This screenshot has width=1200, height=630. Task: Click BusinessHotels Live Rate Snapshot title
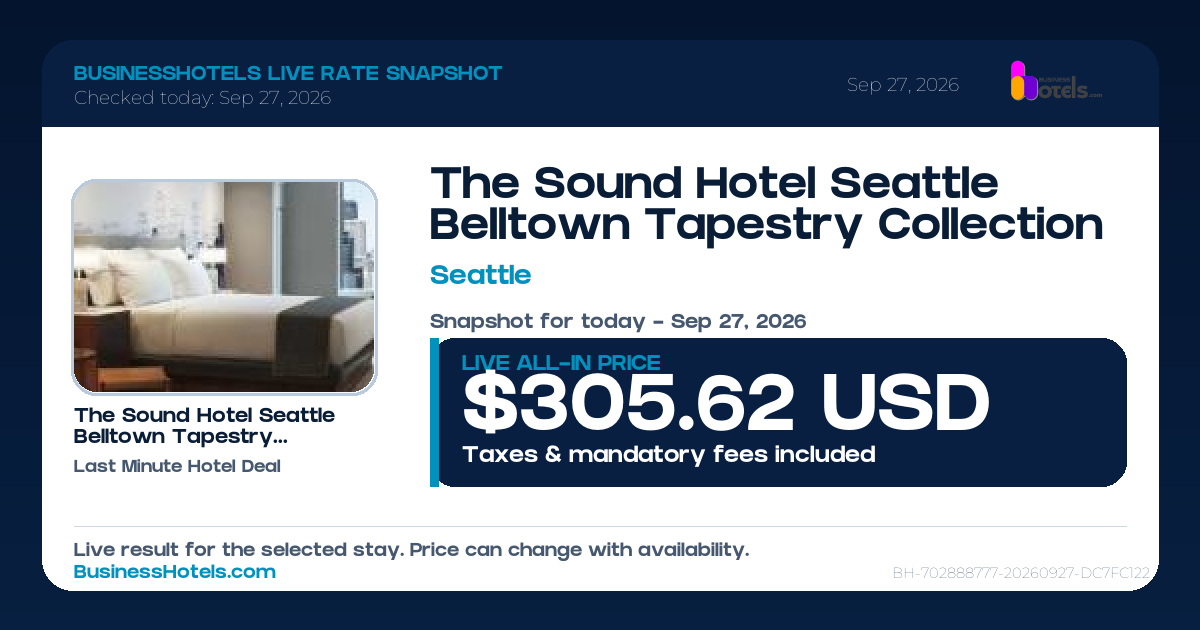288,73
